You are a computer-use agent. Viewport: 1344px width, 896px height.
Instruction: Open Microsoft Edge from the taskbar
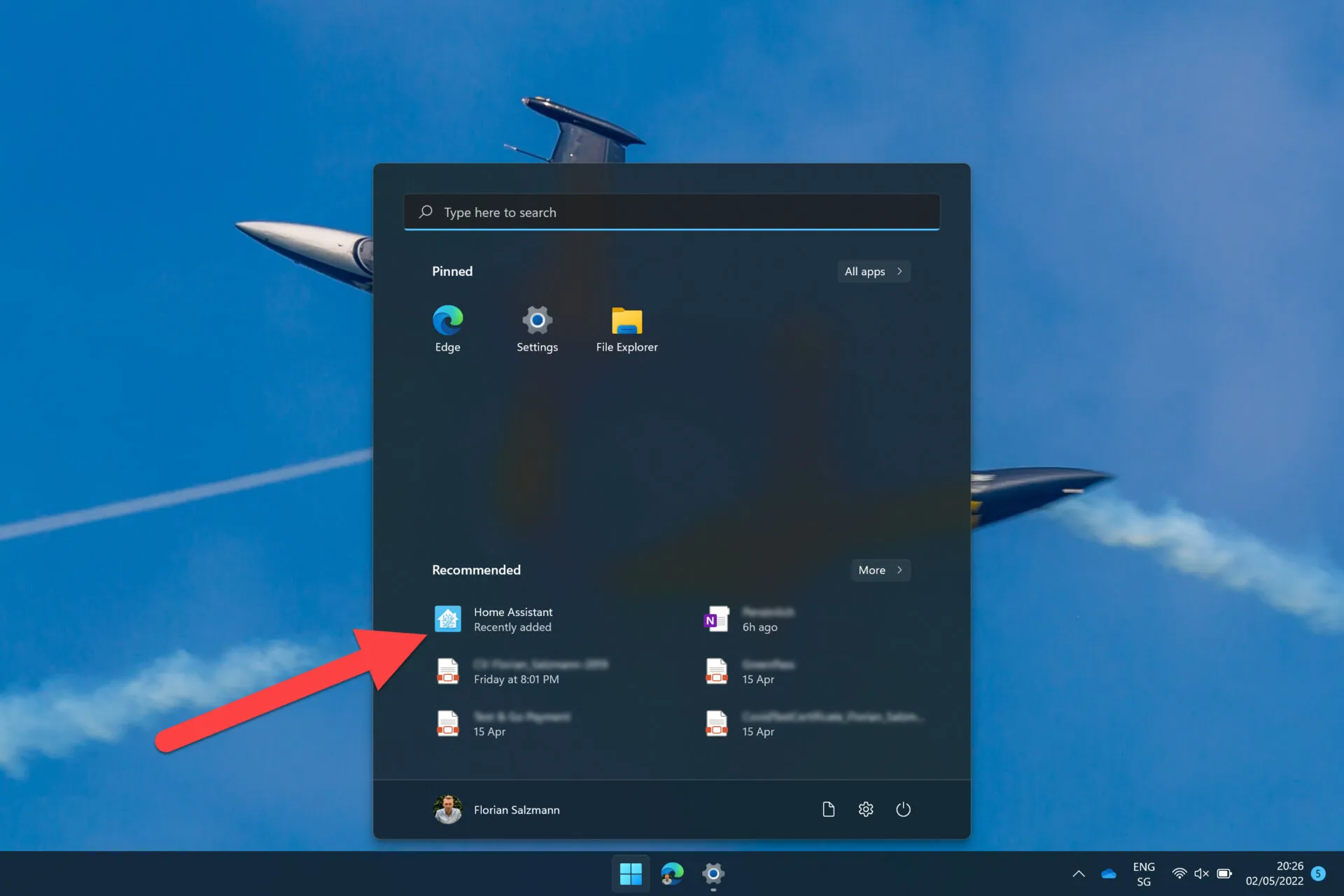pos(672,874)
